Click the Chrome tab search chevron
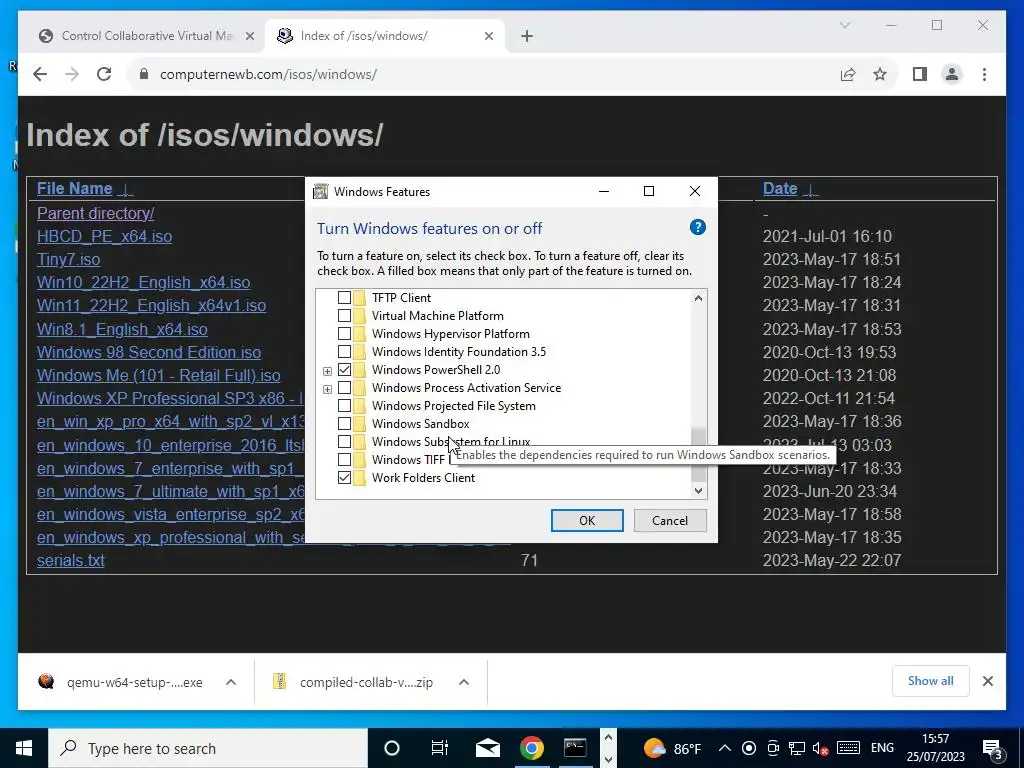 [x=844, y=25]
